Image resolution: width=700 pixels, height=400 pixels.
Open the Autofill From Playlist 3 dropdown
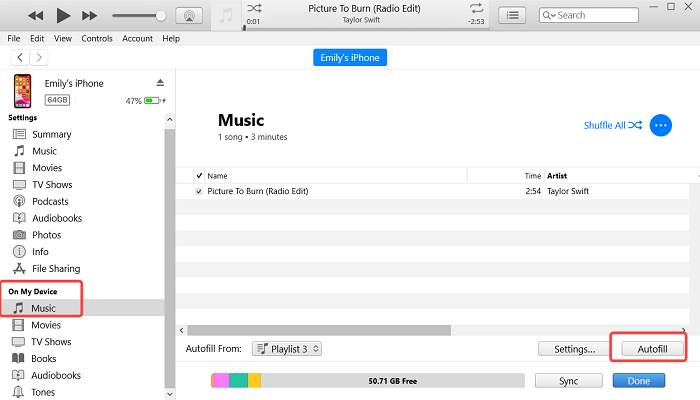pyautogui.click(x=287, y=349)
